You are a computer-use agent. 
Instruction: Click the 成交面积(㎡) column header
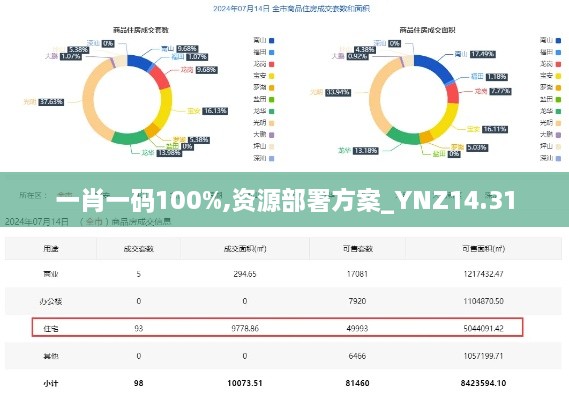(x=245, y=249)
